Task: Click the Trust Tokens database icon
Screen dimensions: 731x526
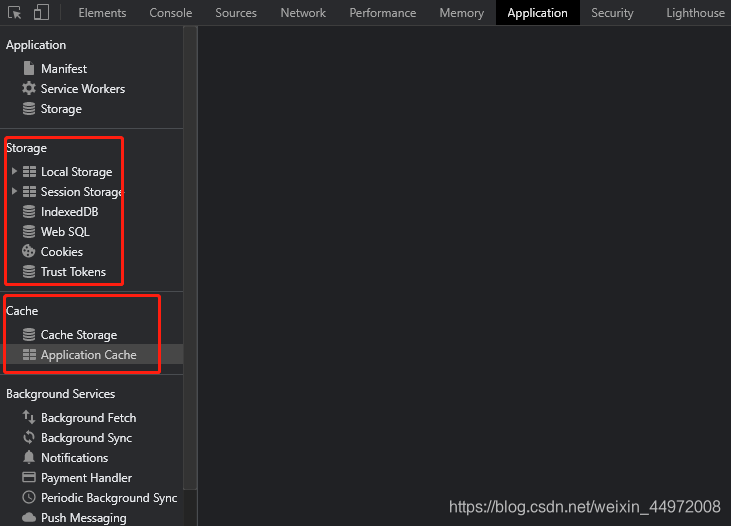Action: pyautogui.click(x=29, y=271)
